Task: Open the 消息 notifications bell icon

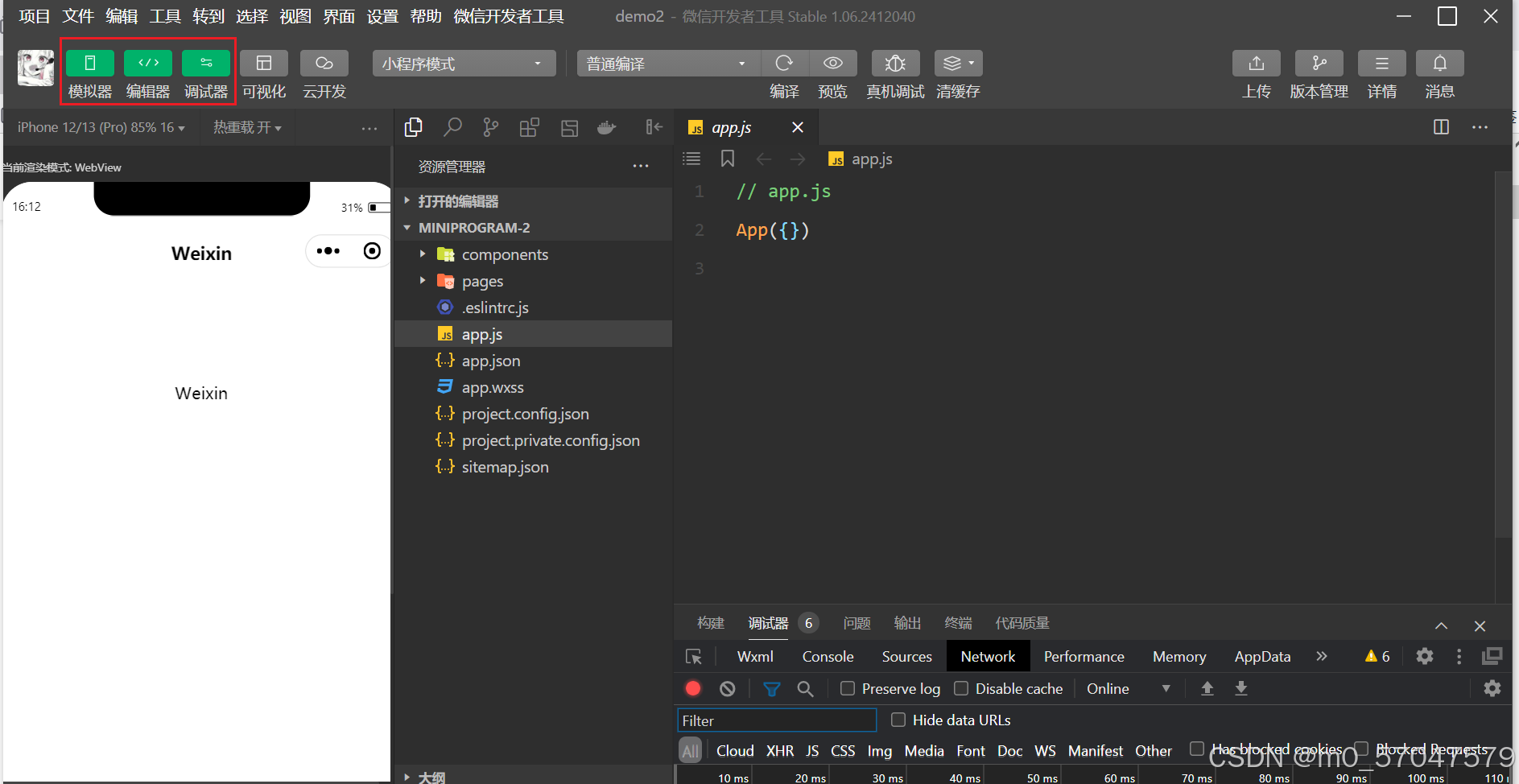Action: click(x=1440, y=63)
